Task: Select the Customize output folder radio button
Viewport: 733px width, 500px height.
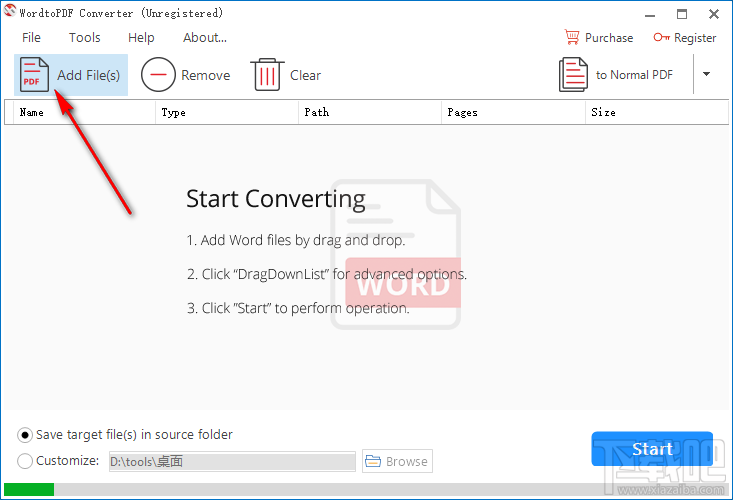Action: click(x=25, y=461)
